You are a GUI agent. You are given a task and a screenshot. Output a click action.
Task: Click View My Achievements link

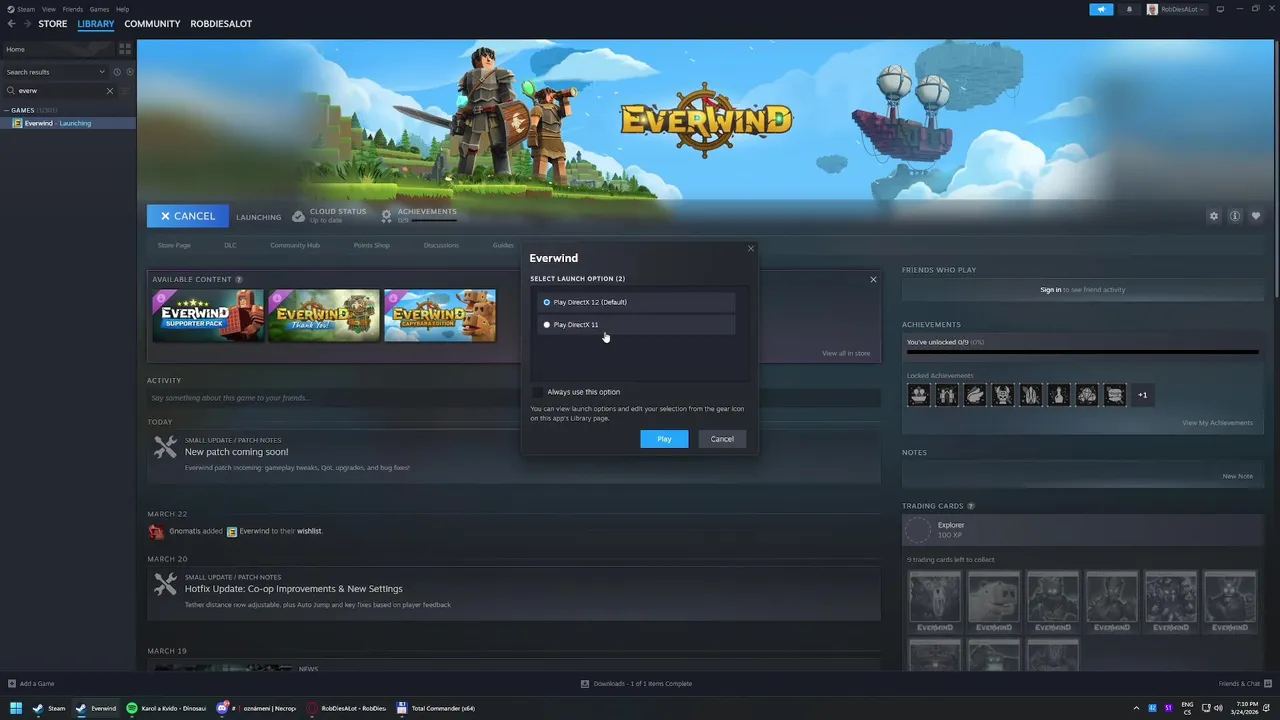pyautogui.click(x=1217, y=423)
